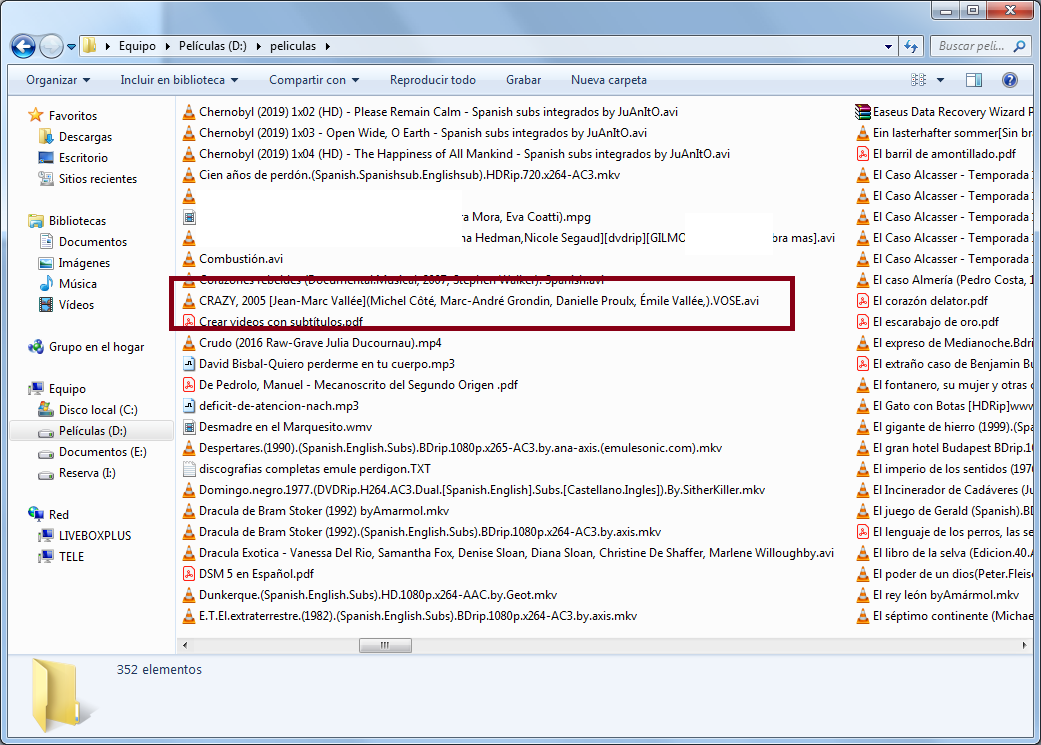The width and height of the screenshot is (1041, 745).
Task: Open the view options dropdown arrow
Action: [940, 80]
